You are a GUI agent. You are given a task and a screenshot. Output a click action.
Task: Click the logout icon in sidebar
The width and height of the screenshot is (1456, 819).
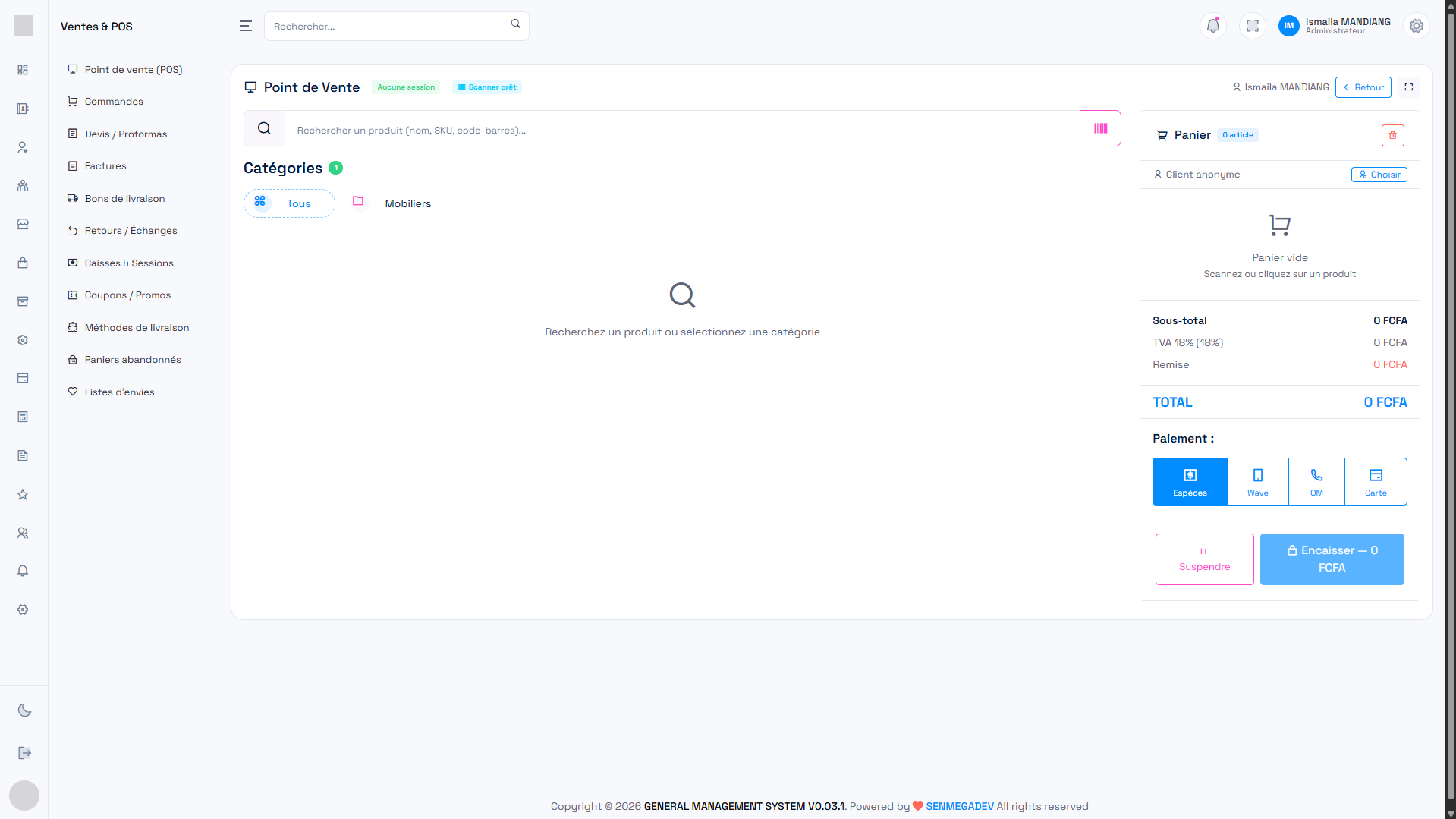pos(24,753)
